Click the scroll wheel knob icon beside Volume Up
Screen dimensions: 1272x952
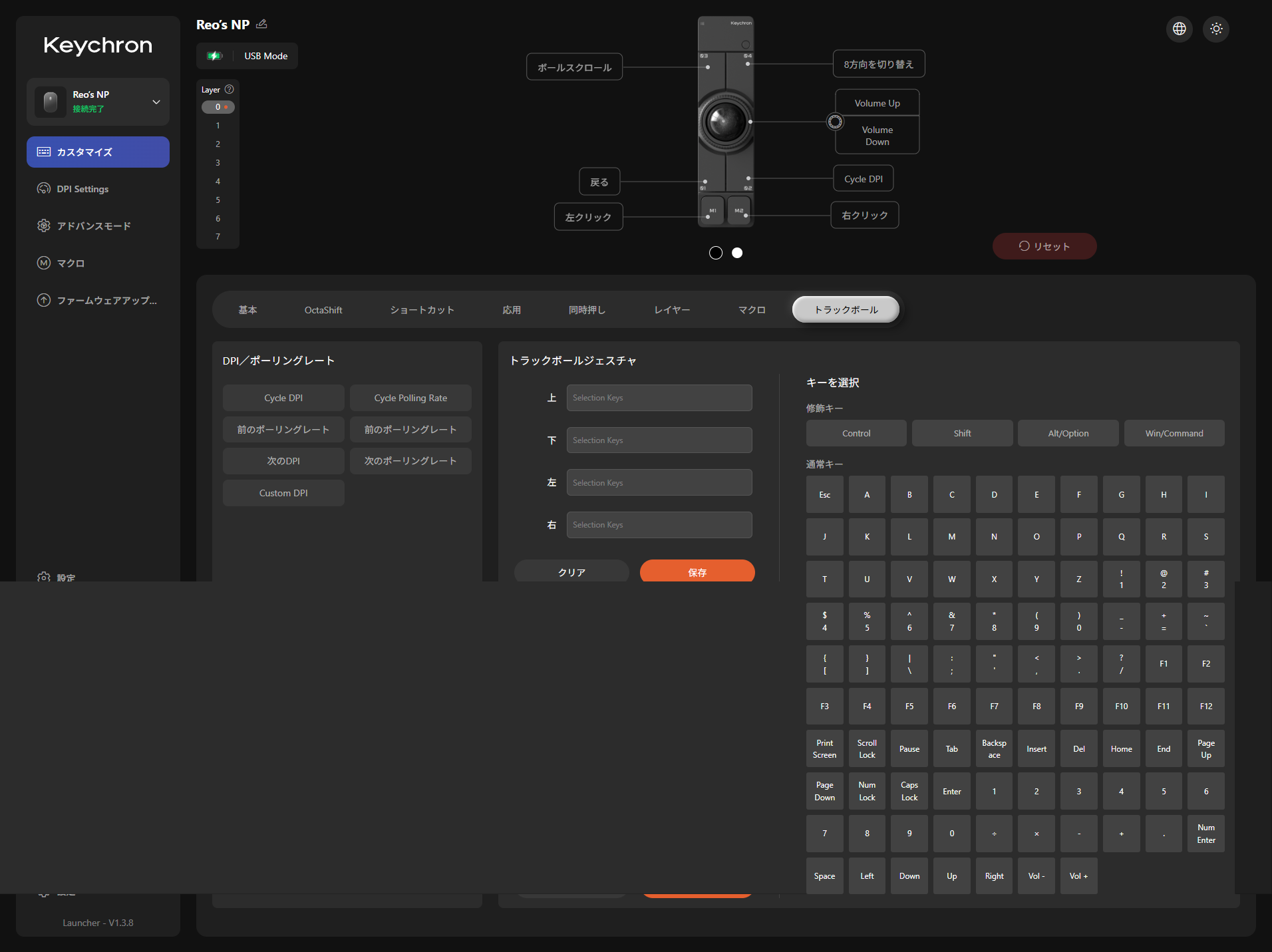834,122
